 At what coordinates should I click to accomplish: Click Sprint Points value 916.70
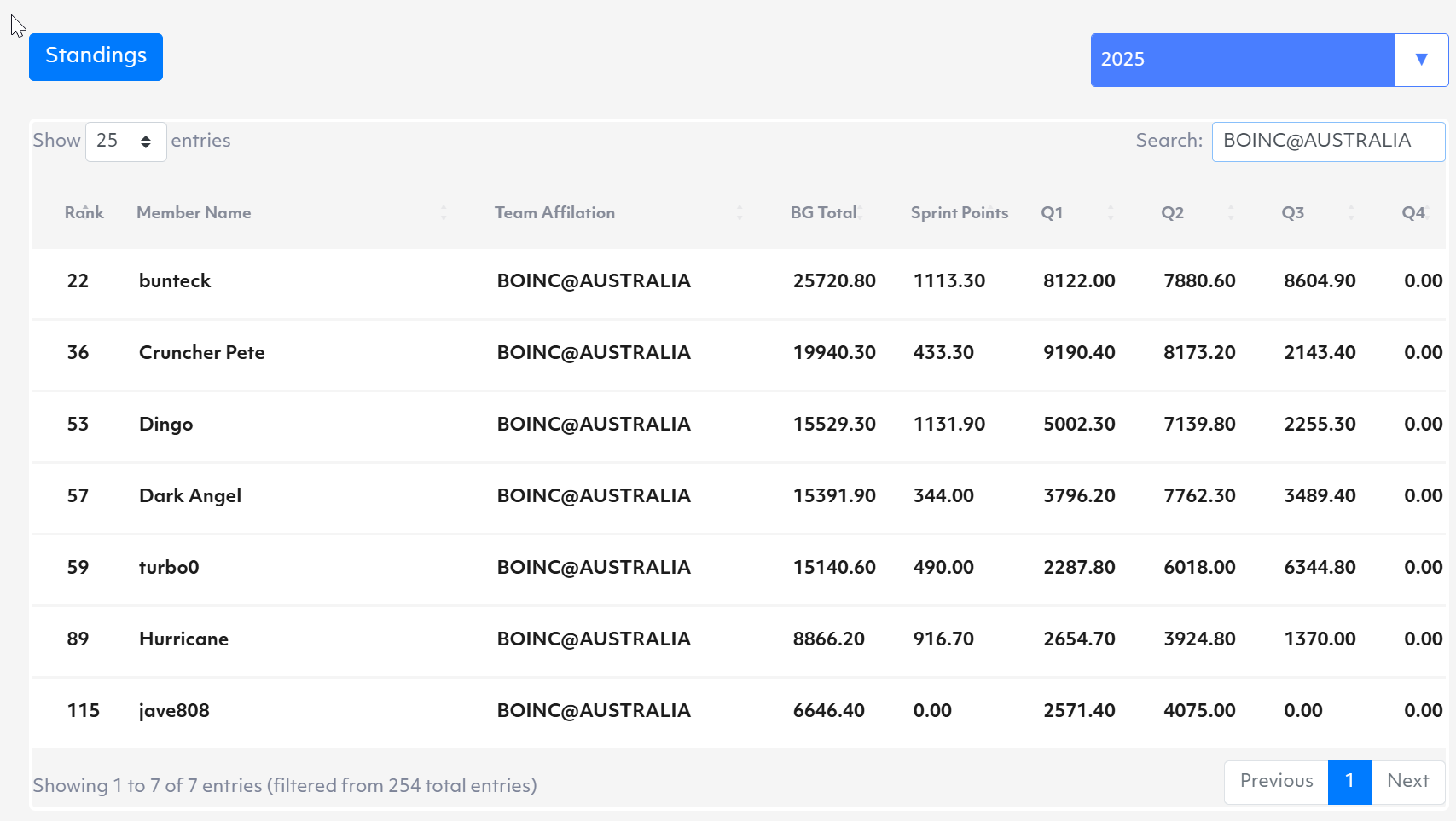943,639
